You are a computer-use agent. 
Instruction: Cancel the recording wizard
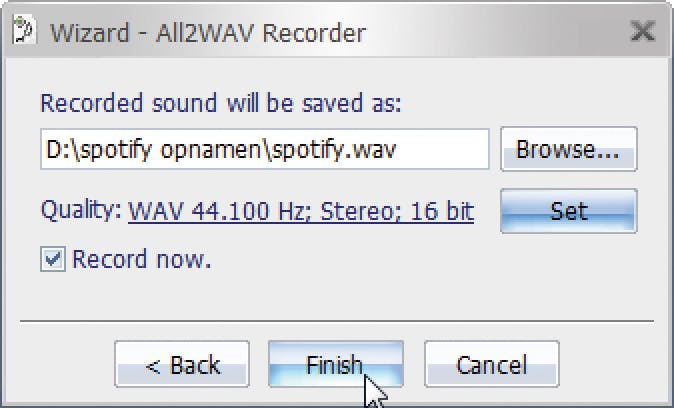pyautogui.click(x=491, y=365)
